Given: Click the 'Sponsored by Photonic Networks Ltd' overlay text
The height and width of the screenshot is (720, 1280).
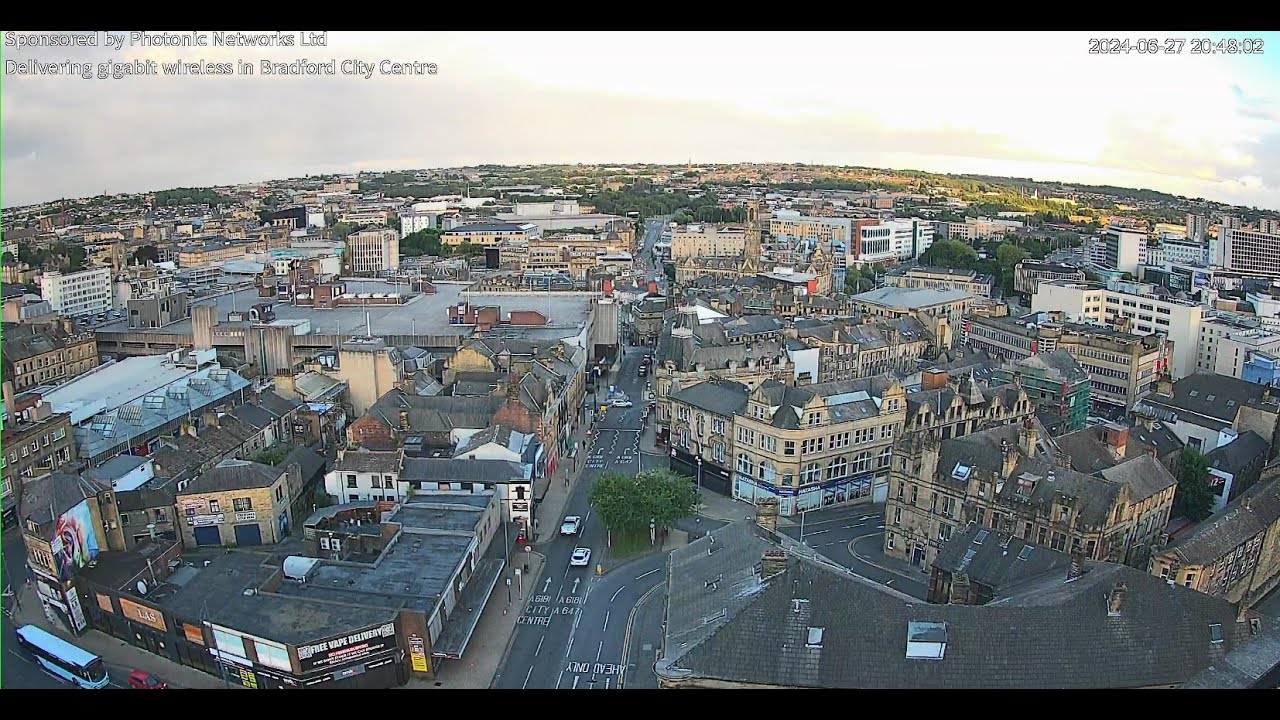Looking at the screenshot, I should click(x=166, y=40).
